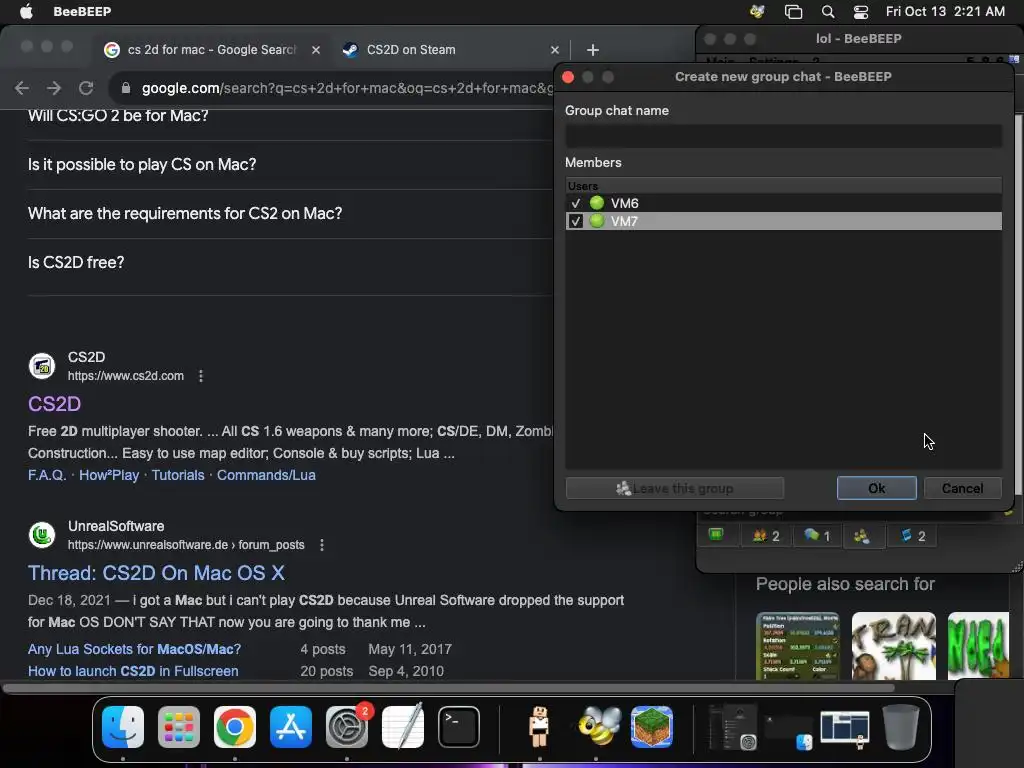Open System Settings from the Dock
The height and width of the screenshot is (768, 1024).
347,727
